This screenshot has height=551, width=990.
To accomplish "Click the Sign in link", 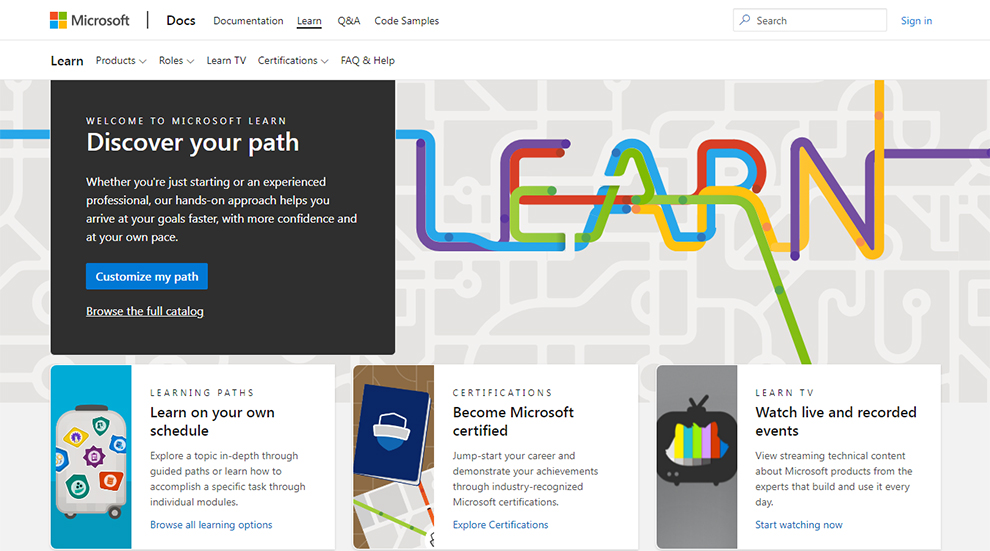I will pyautogui.click(x=916, y=21).
